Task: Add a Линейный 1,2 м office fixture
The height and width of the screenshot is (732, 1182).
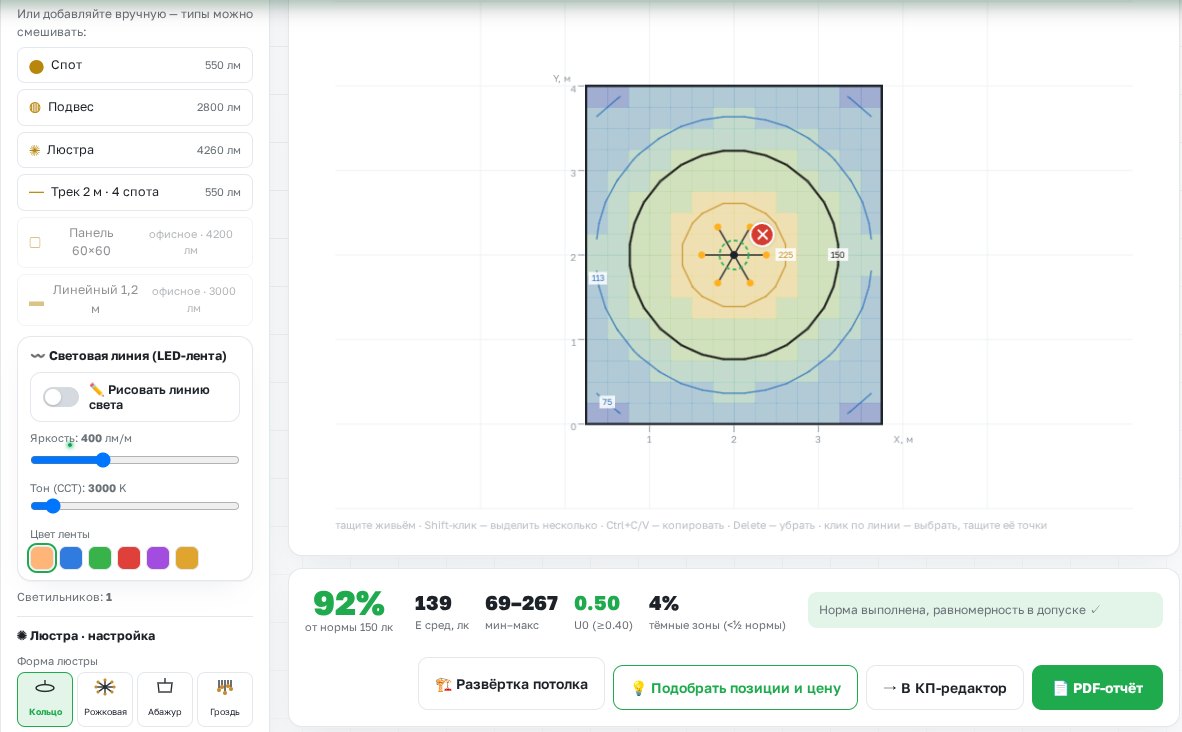Action: [x=135, y=300]
